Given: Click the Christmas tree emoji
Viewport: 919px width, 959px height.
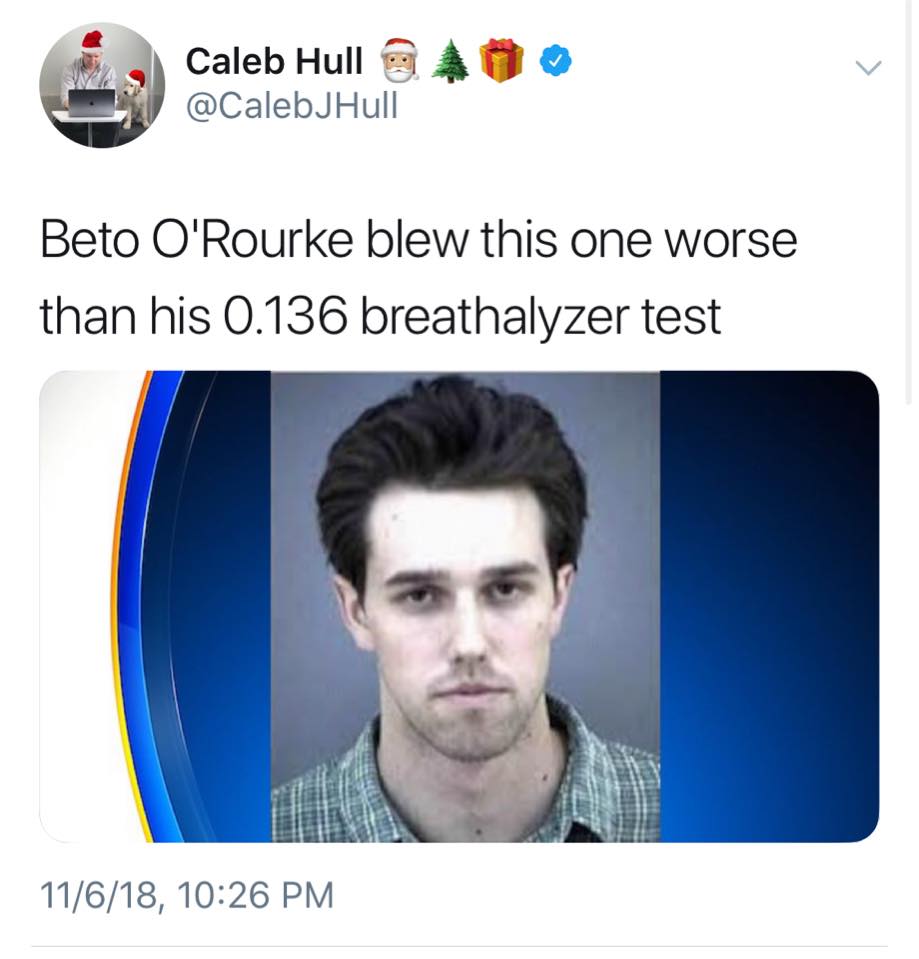Looking at the screenshot, I should coord(450,61).
